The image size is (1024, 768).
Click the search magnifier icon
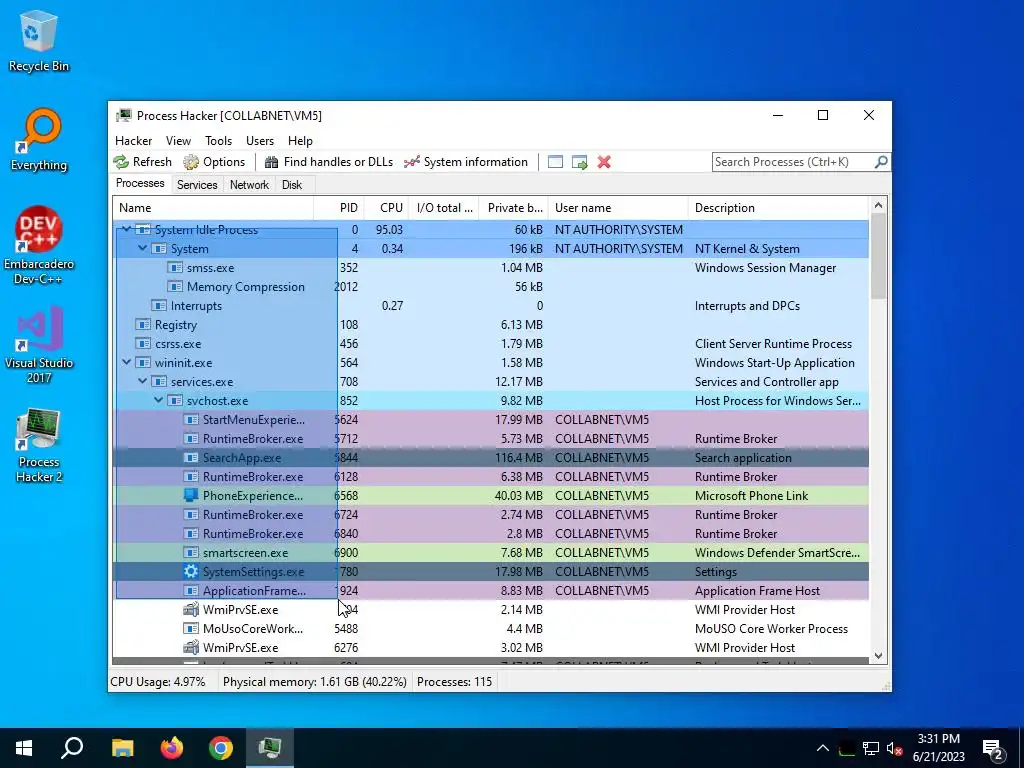[880, 161]
